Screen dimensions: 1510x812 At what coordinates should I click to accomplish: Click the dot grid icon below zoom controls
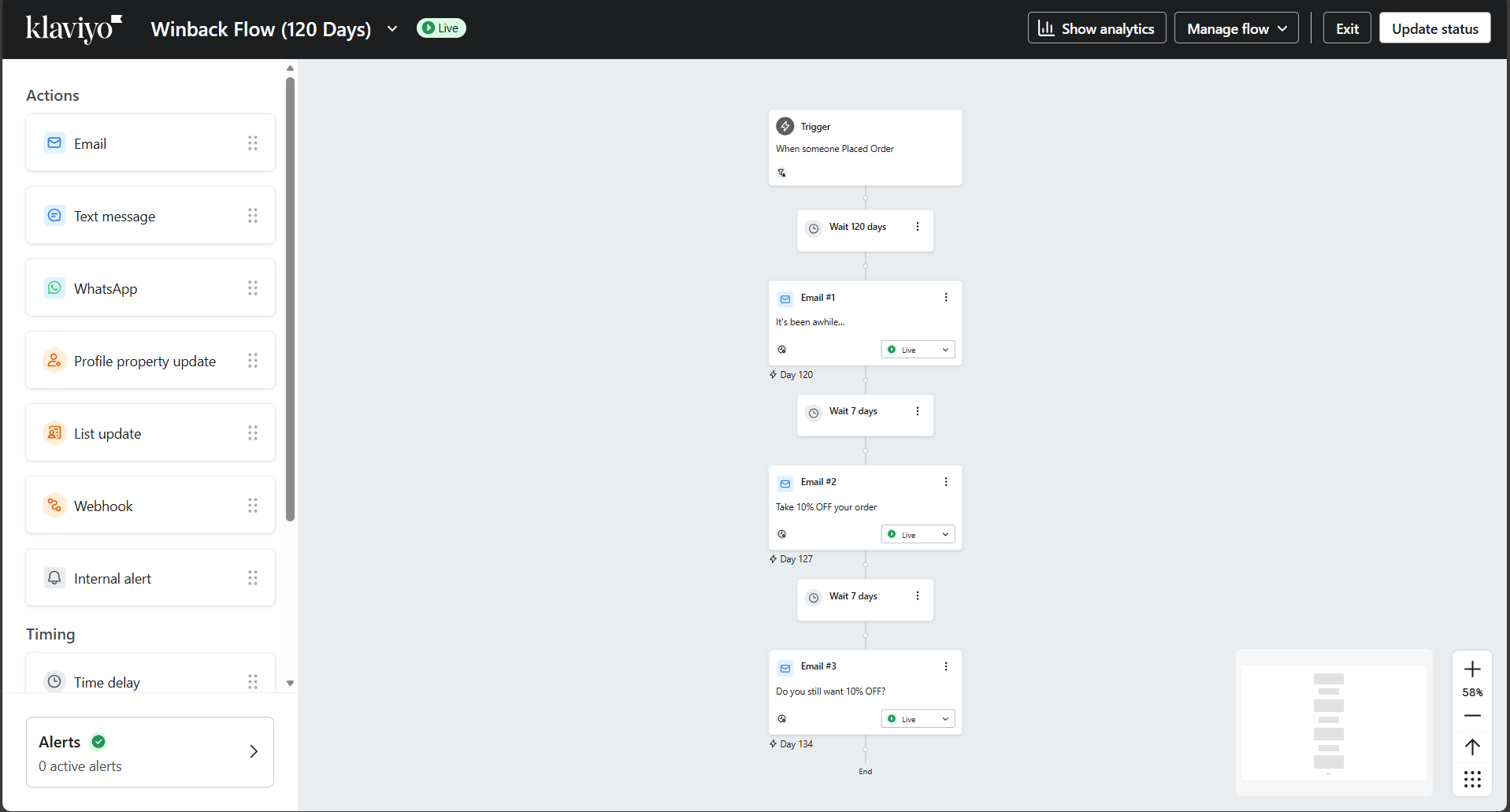tap(1472, 779)
